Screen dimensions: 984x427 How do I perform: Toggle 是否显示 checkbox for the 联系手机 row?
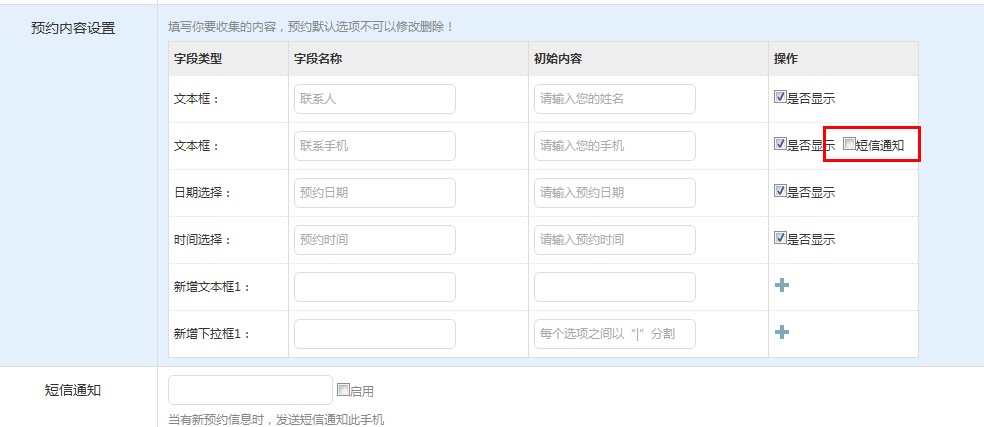[780, 144]
